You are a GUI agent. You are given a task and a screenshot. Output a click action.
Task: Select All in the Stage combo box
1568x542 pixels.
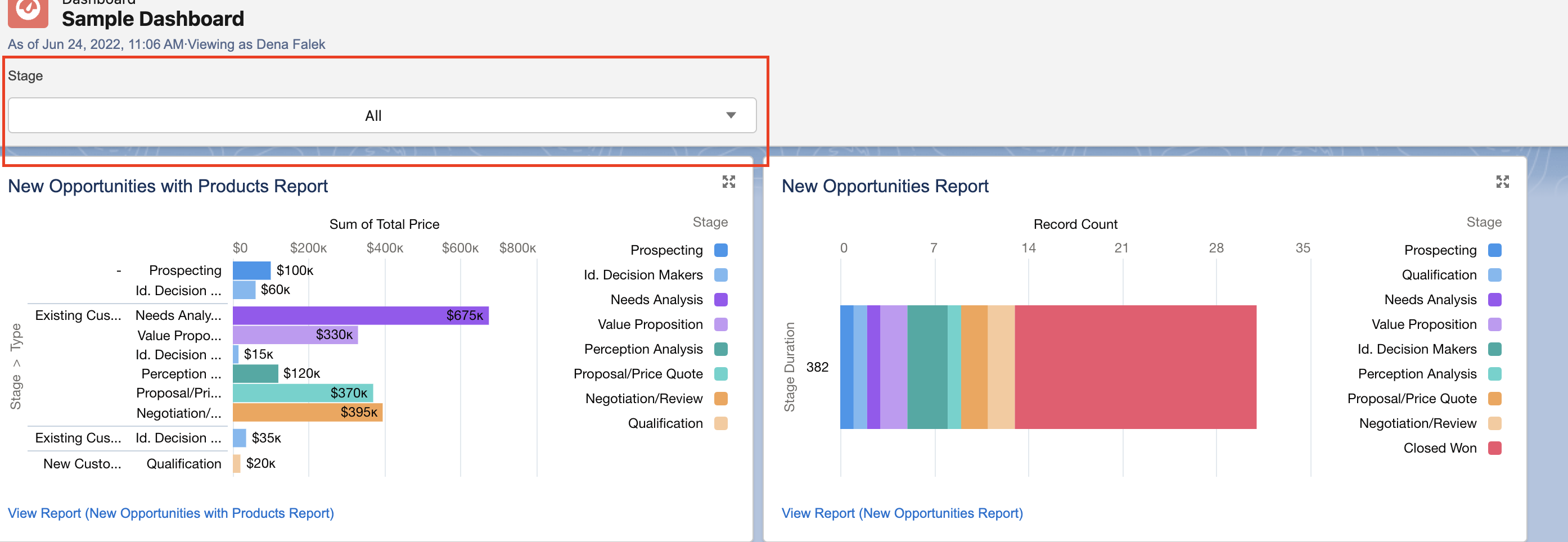tap(373, 115)
